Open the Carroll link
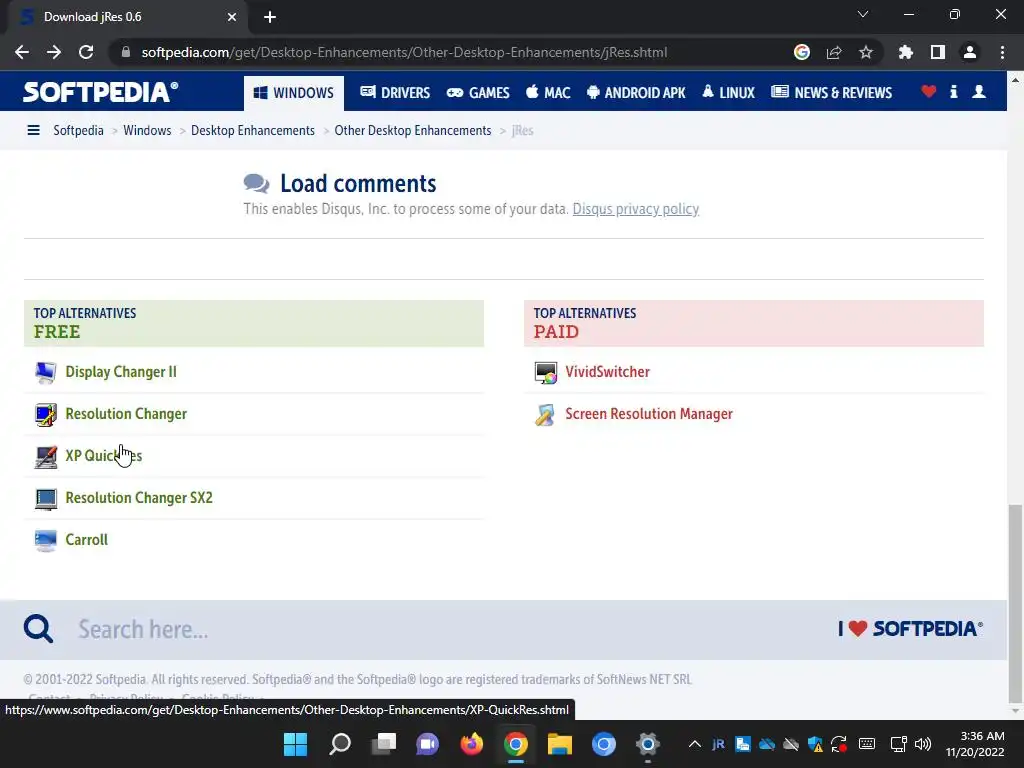Viewport: 1024px width, 768px height. coord(87,540)
